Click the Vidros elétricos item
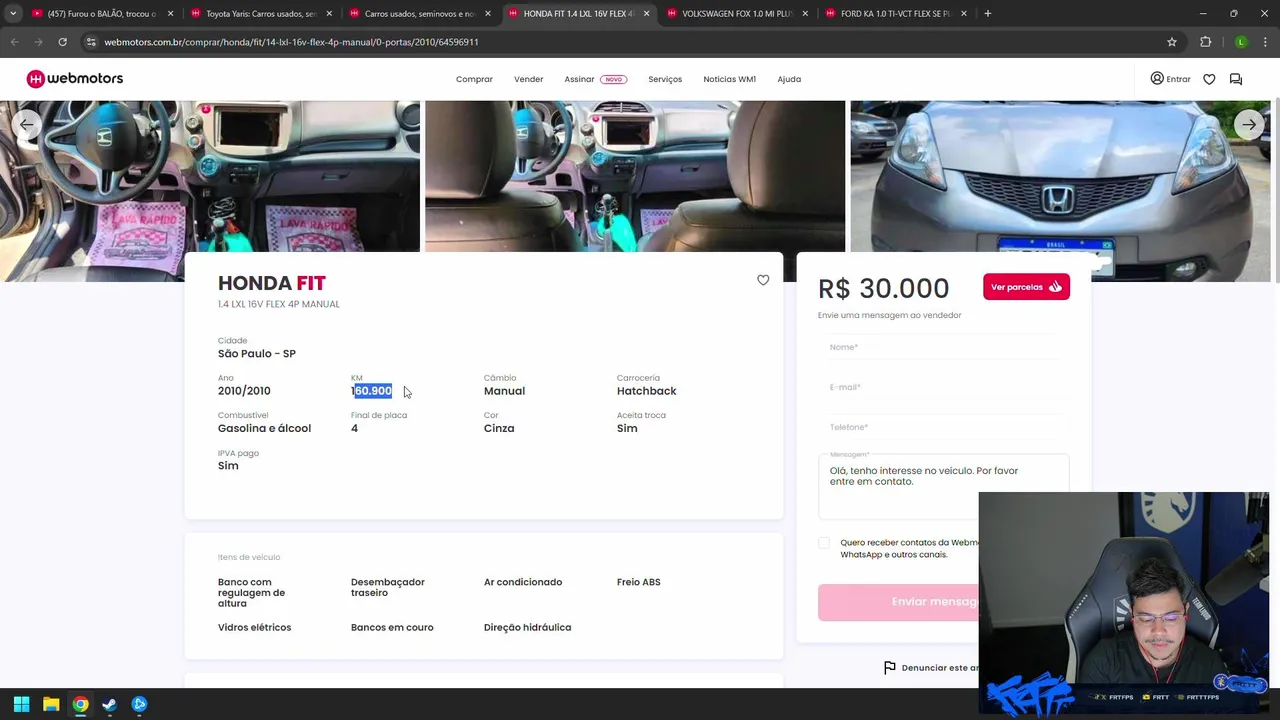The width and height of the screenshot is (1280, 720). click(254, 628)
